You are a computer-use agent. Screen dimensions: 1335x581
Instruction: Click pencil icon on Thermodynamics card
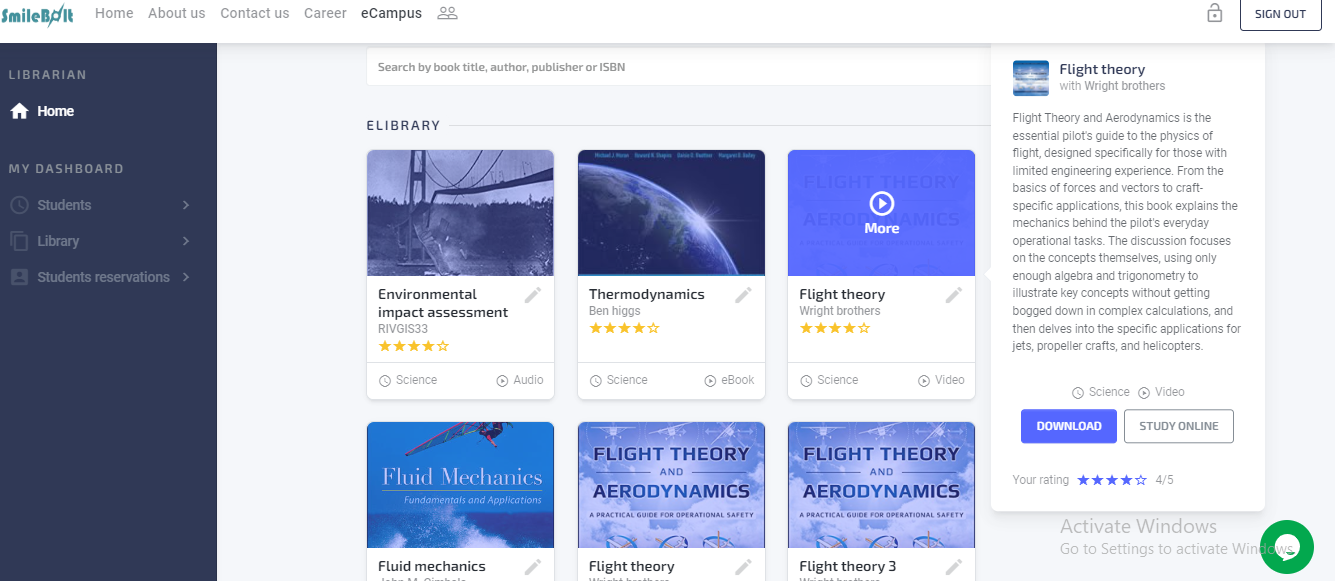tap(744, 295)
